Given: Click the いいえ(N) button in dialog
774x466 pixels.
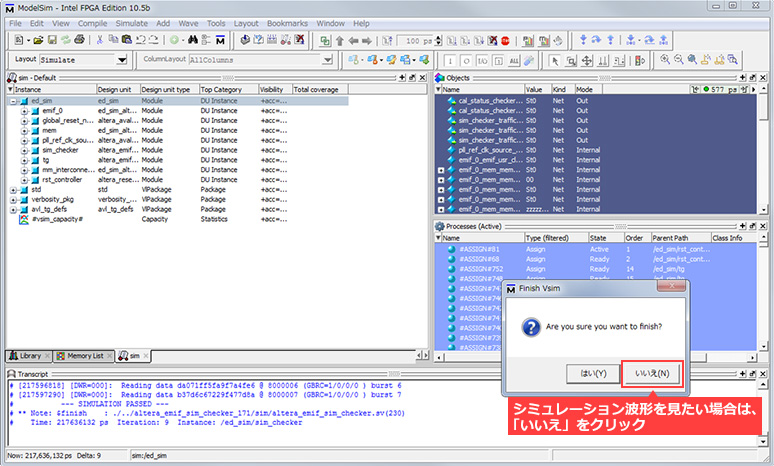Looking at the screenshot, I should [x=651, y=373].
